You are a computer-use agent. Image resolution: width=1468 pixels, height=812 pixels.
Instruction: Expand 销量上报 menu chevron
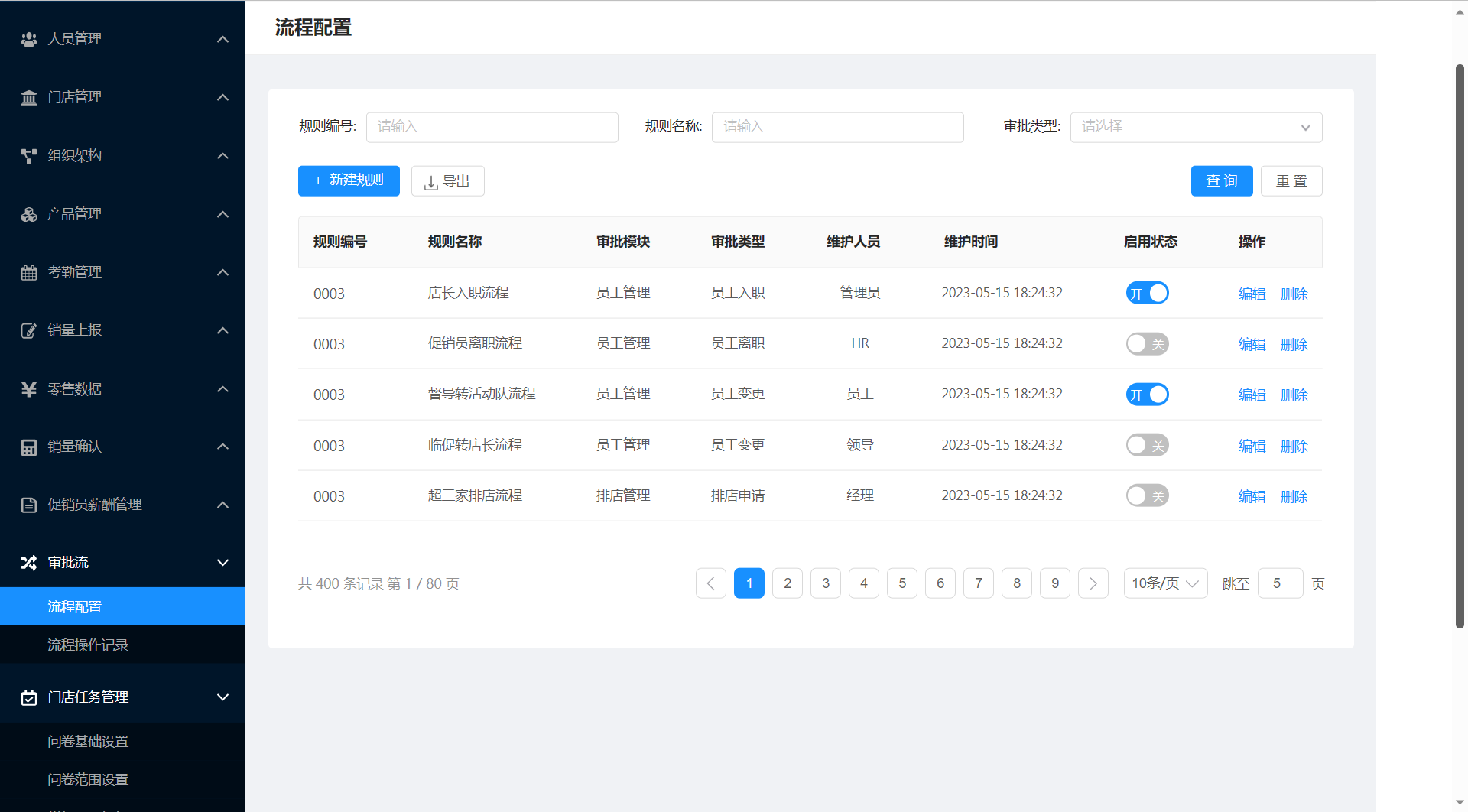coord(222,330)
